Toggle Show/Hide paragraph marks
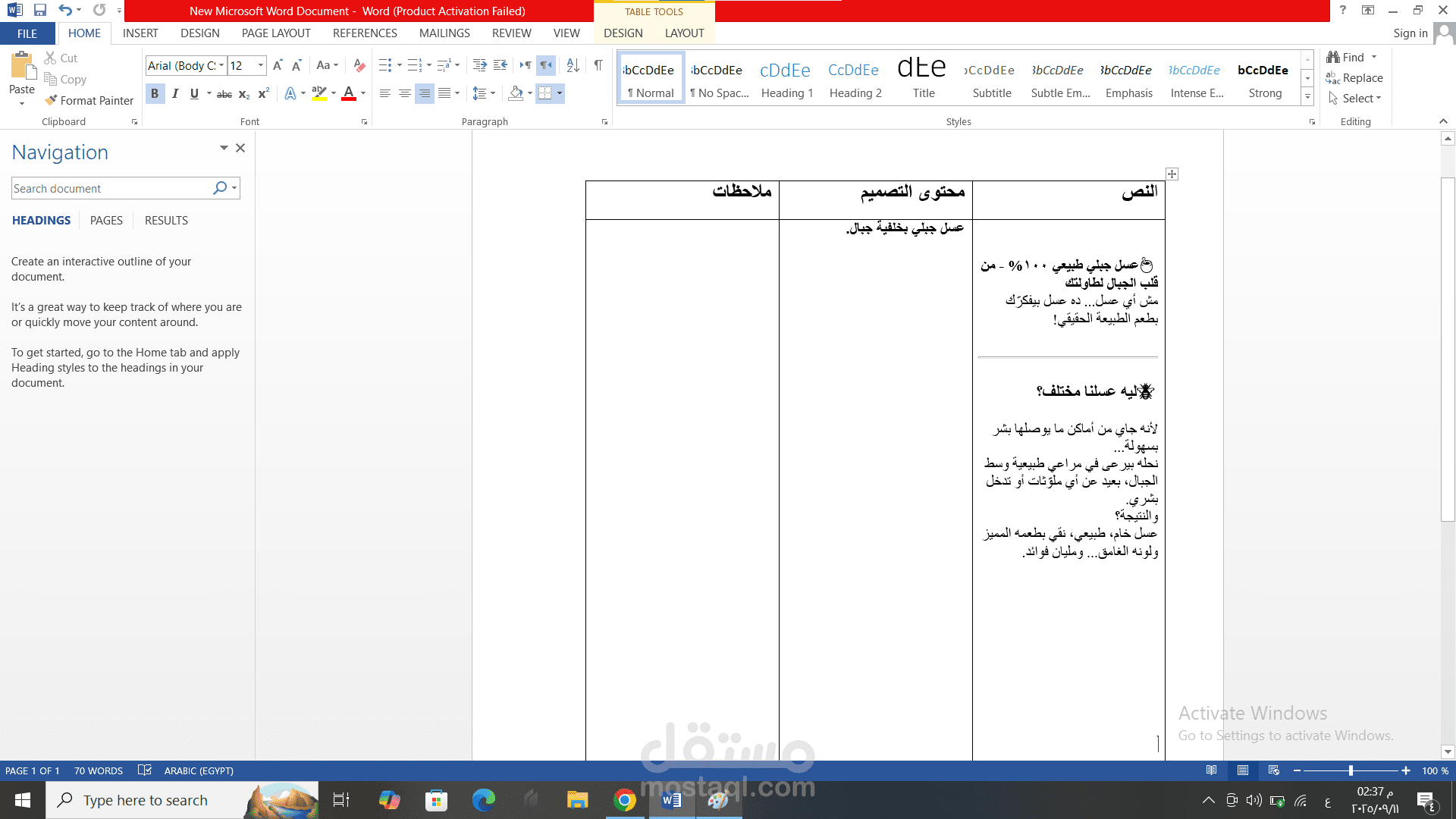The image size is (1456, 819). [x=598, y=65]
